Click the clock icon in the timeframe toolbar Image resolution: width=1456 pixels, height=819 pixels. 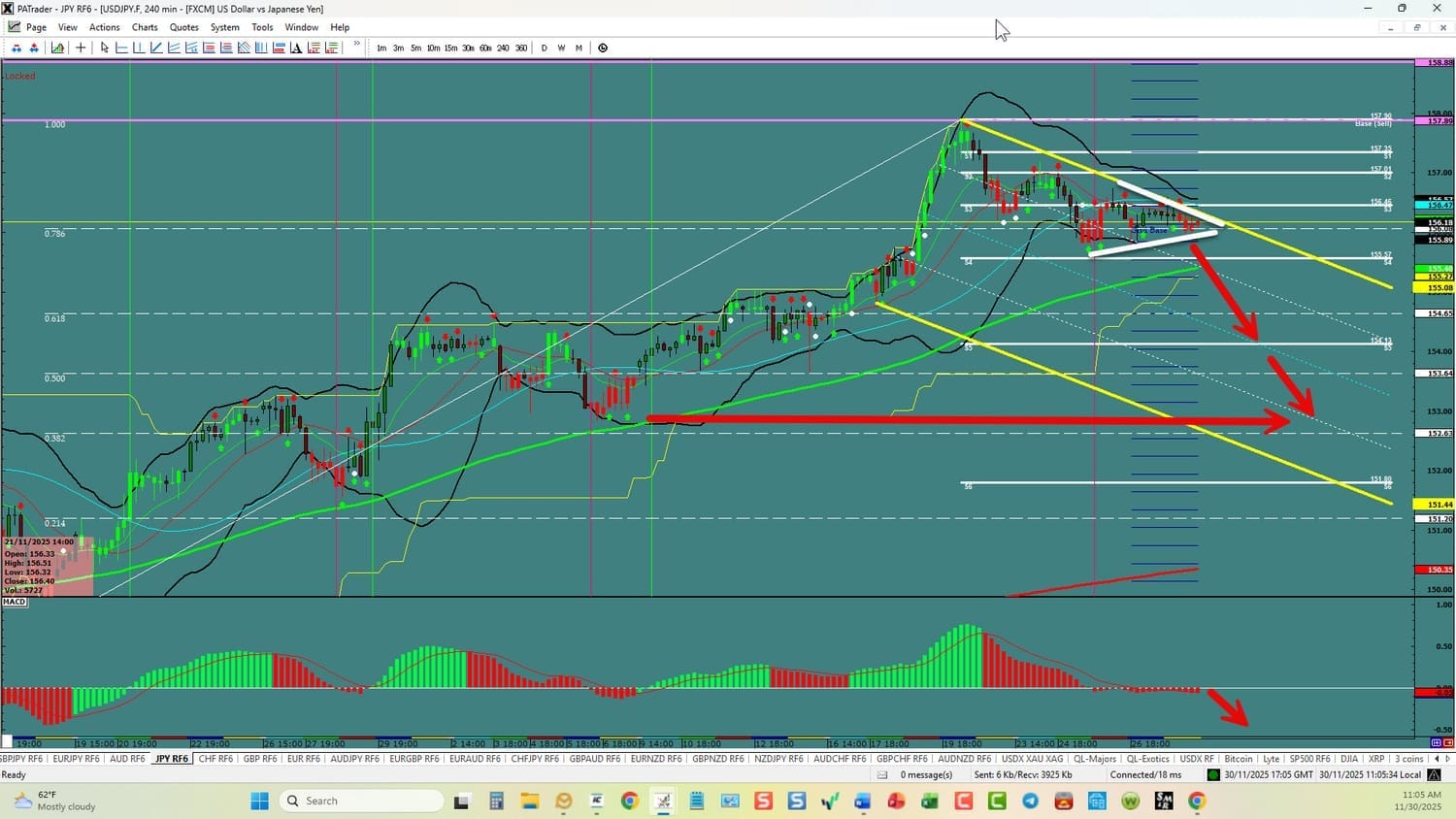click(x=603, y=48)
